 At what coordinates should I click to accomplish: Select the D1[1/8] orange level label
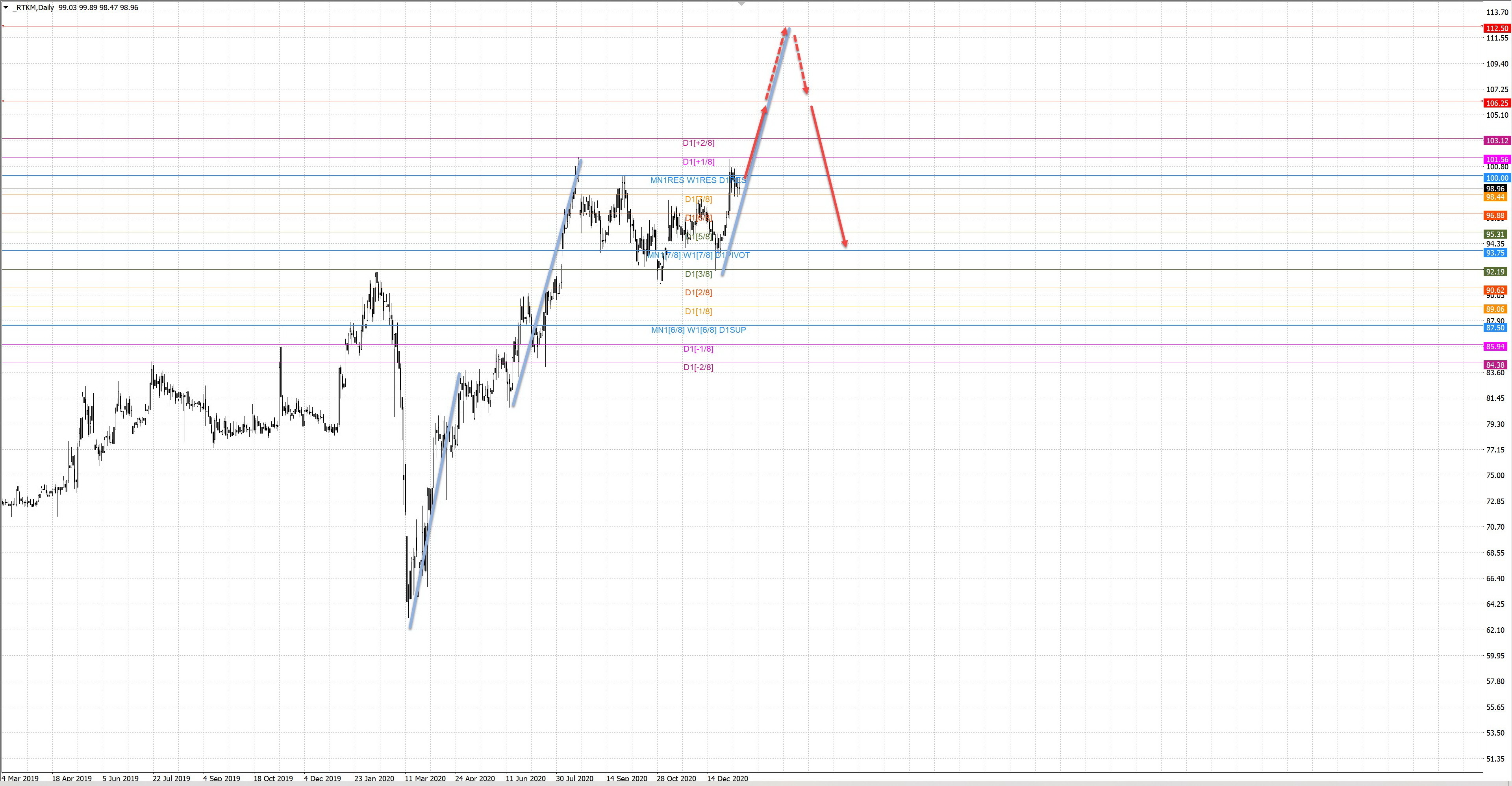pyautogui.click(x=698, y=312)
